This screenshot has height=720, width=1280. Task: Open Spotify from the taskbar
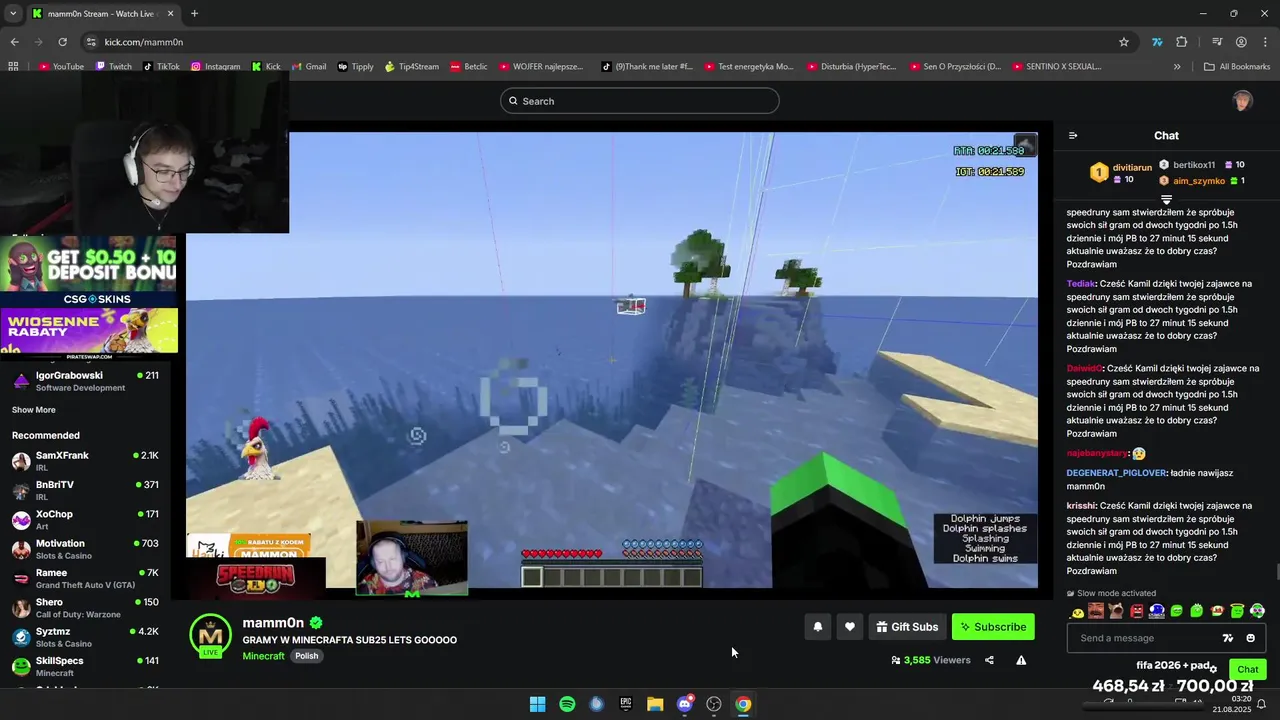[x=567, y=704]
